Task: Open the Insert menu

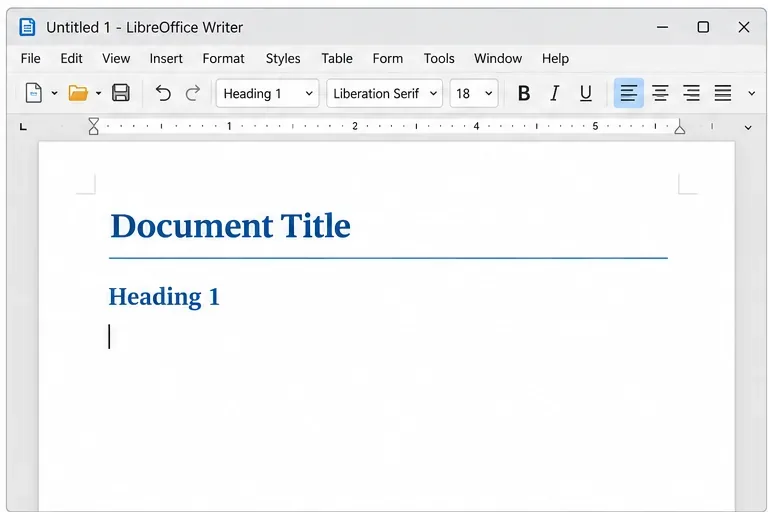Action: coord(166,58)
